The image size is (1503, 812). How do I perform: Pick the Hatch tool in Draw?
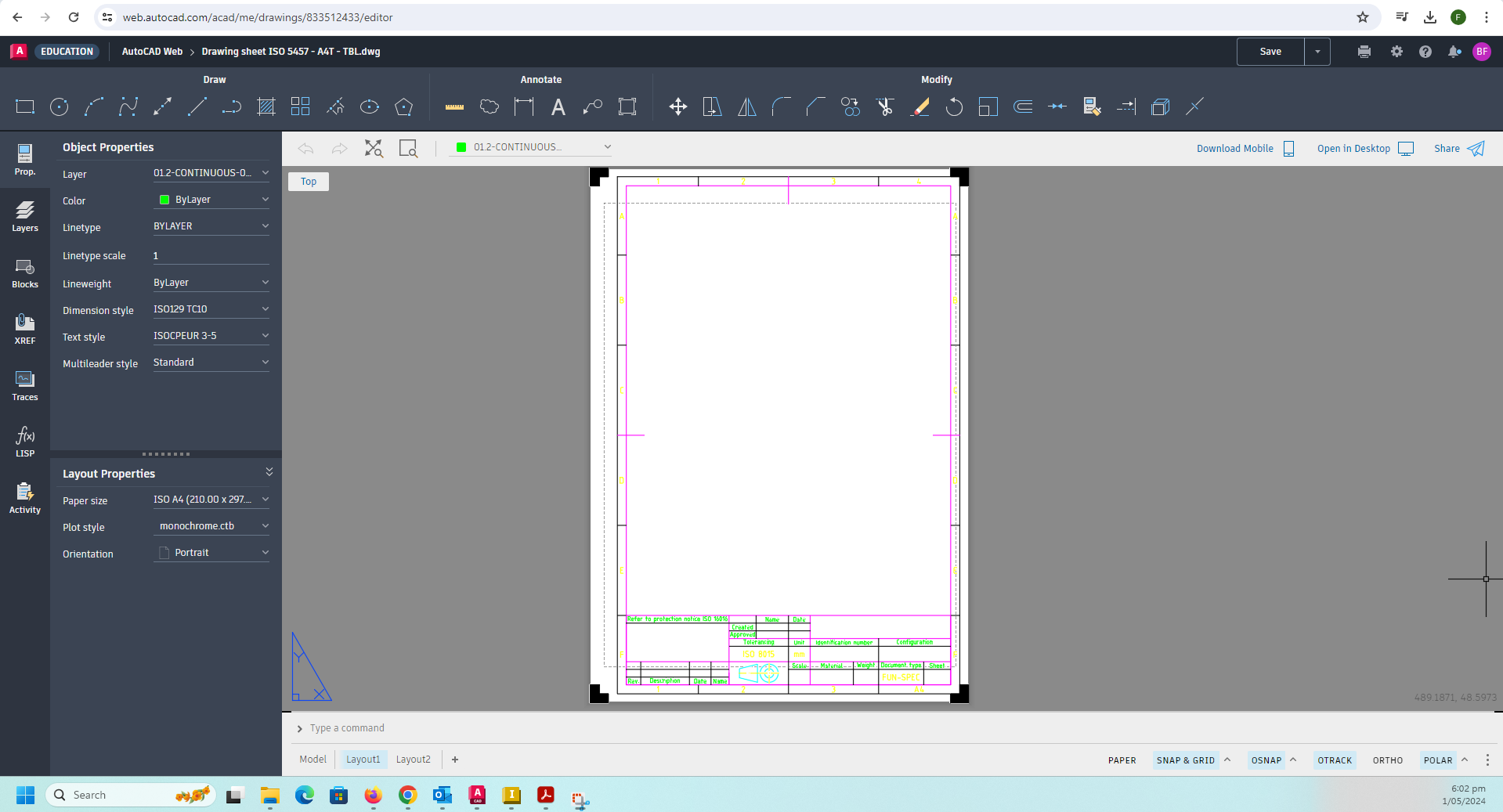point(266,107)
